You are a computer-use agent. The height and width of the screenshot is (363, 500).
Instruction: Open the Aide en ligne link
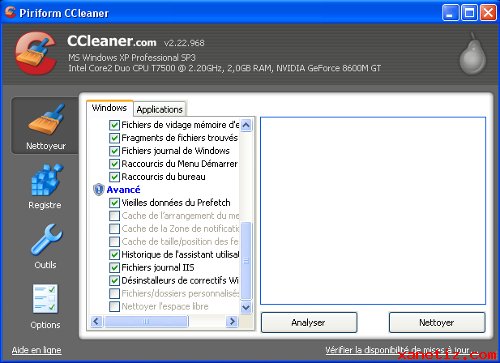tap(37, 350)
